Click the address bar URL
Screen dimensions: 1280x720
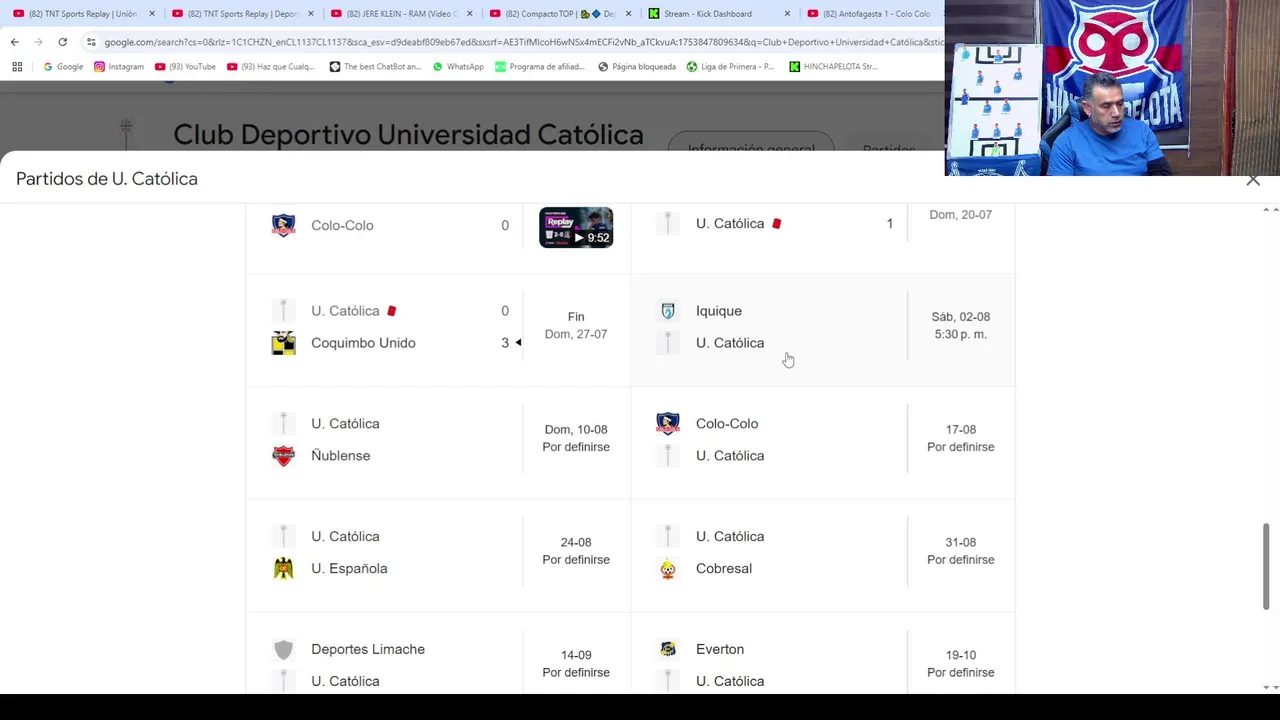522,42
